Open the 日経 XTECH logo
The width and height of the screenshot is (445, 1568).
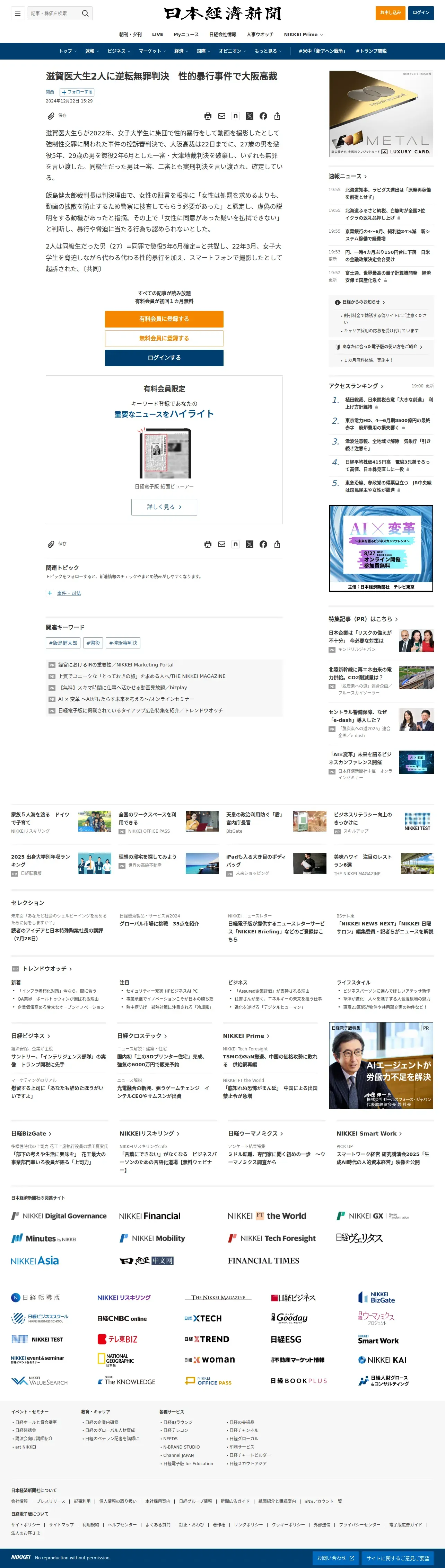[203, 1318]
